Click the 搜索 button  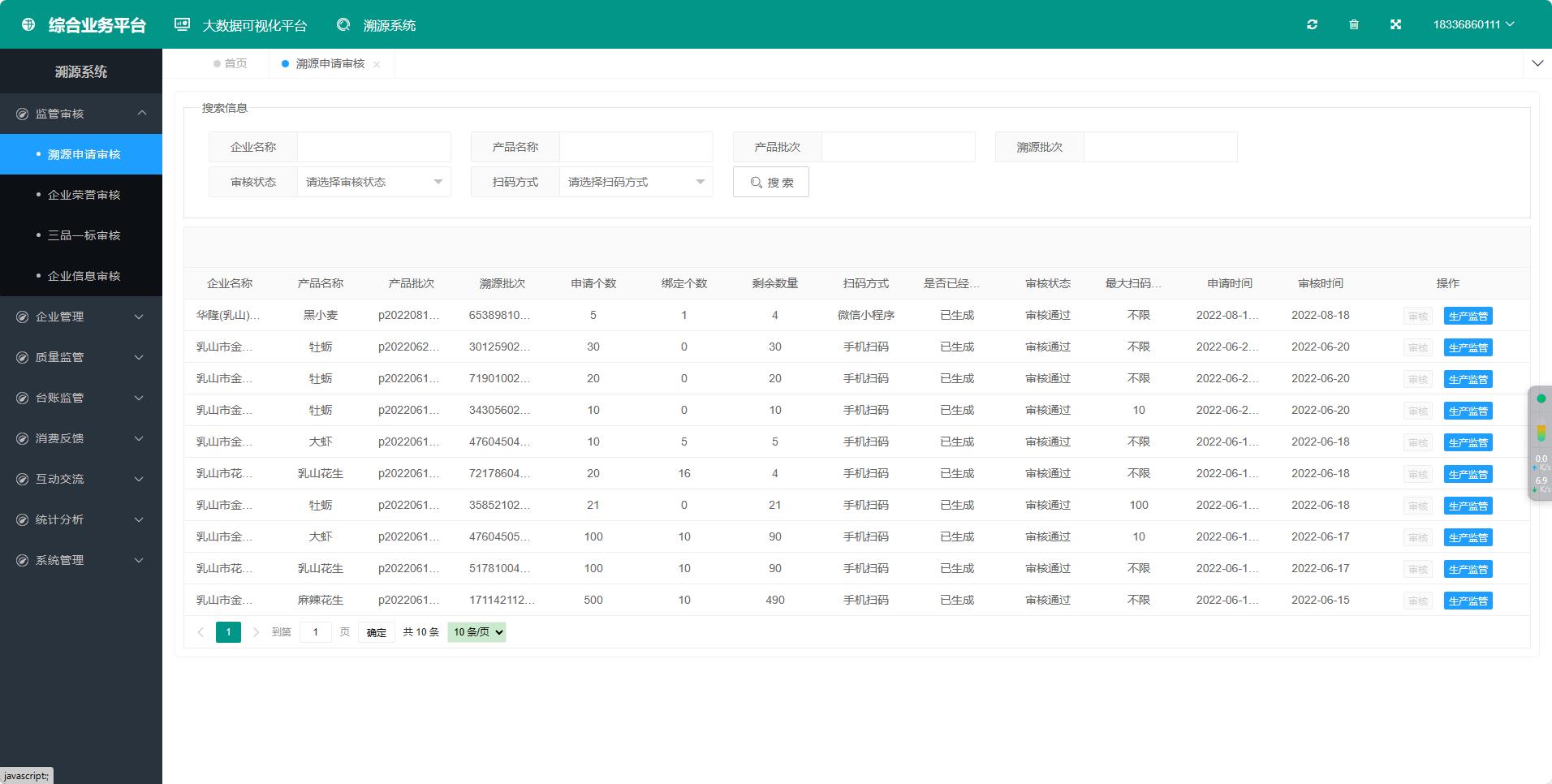[x=770, y=182]
